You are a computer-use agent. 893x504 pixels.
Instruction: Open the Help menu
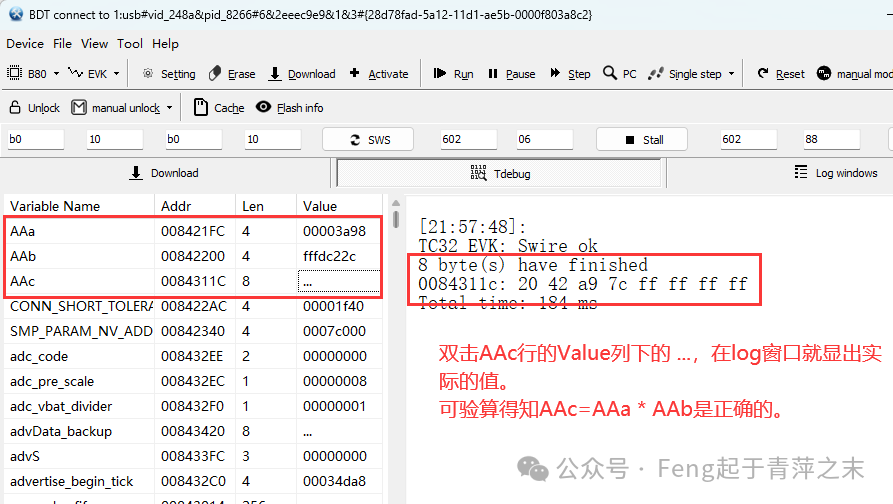click(165, 44)
